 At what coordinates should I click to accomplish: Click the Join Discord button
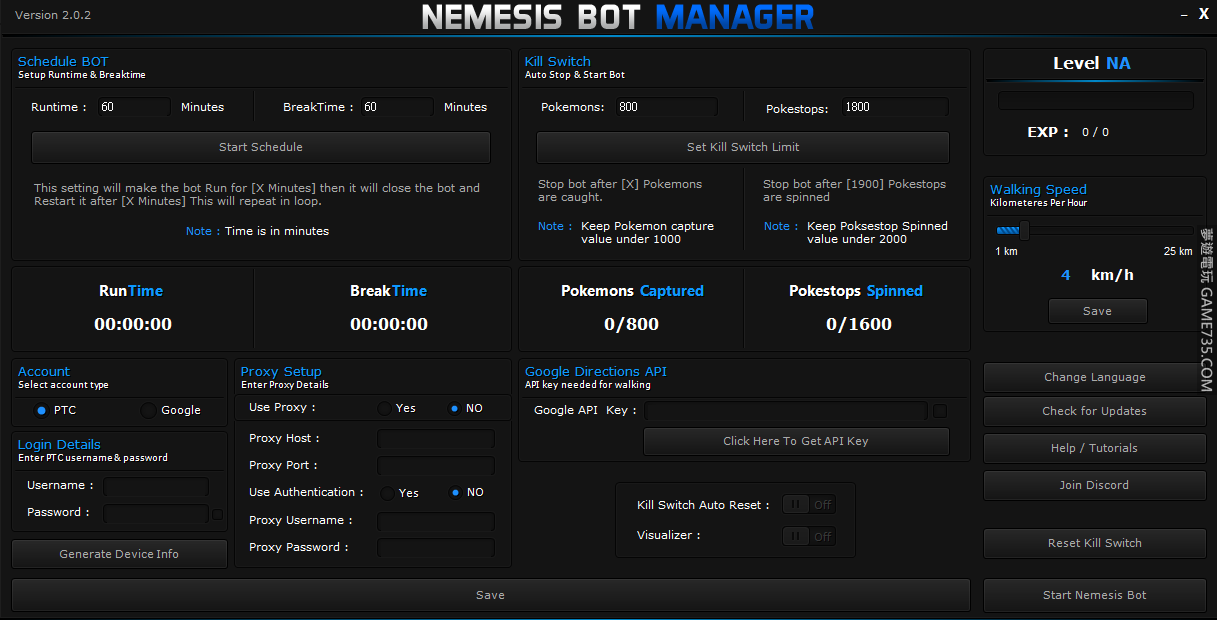(x=1094, y=485)
